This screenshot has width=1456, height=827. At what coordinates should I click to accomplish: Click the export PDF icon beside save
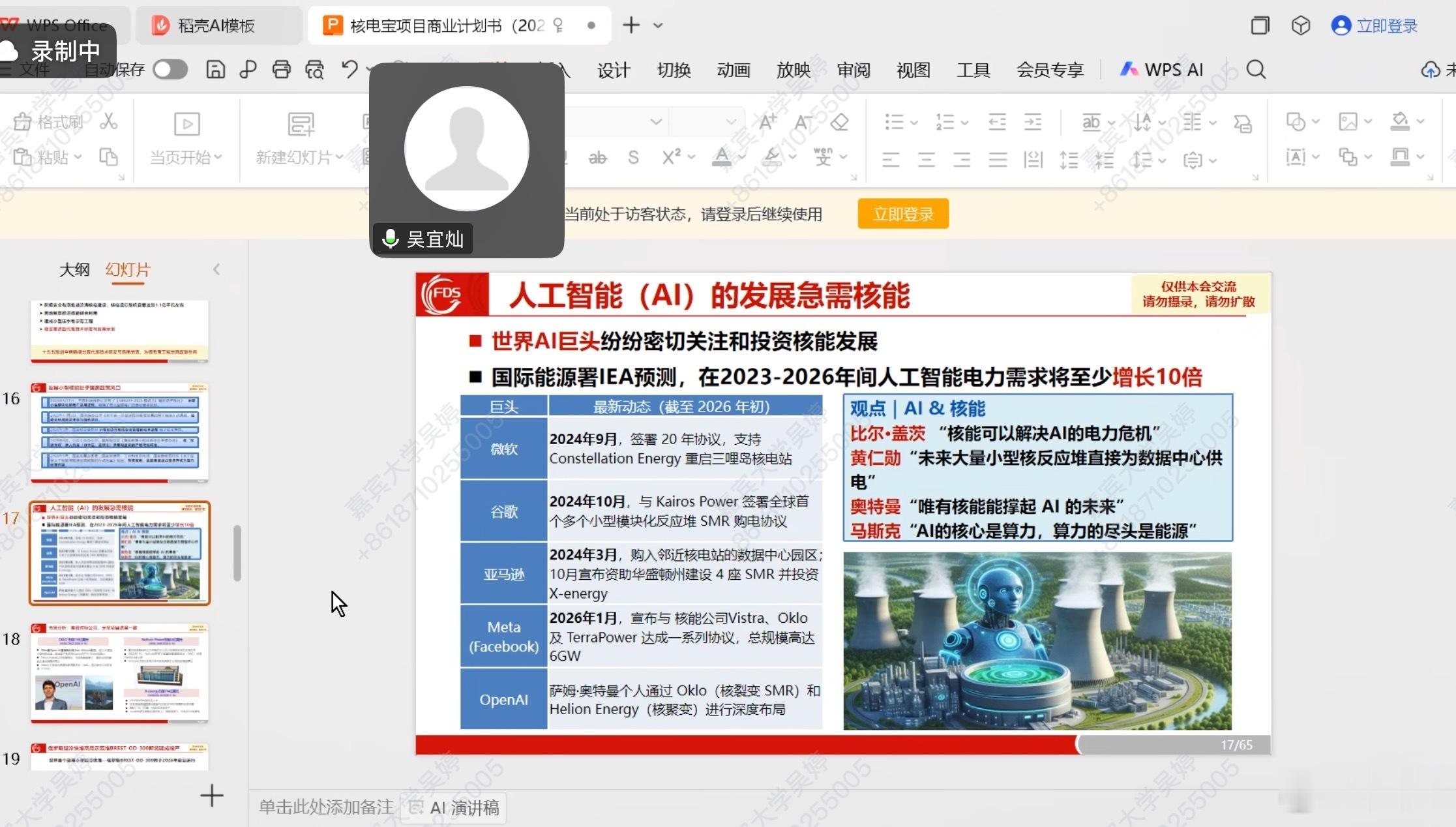(248, 69)
